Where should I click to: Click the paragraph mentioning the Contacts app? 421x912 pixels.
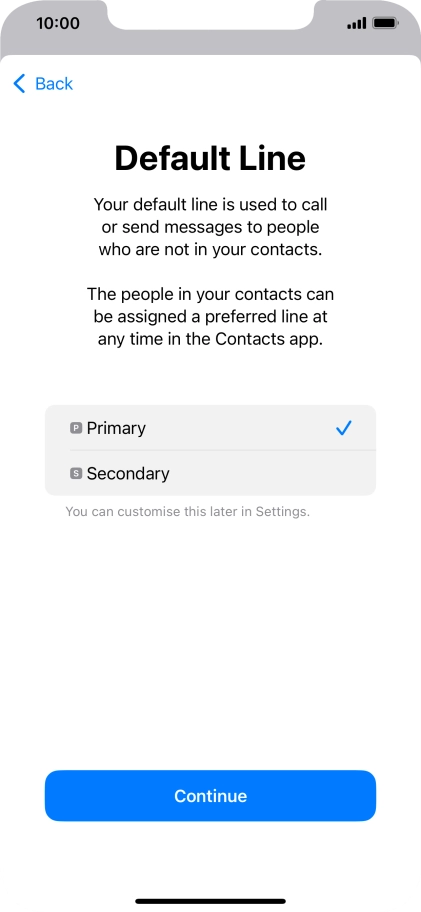210,316
